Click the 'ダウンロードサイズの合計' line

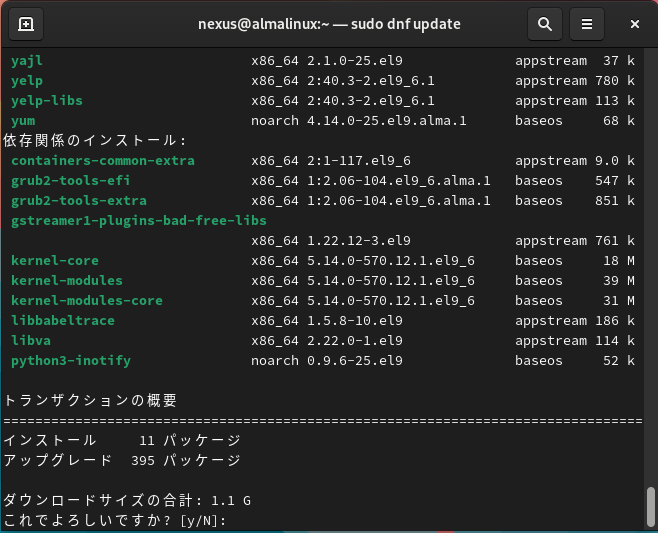127,501
